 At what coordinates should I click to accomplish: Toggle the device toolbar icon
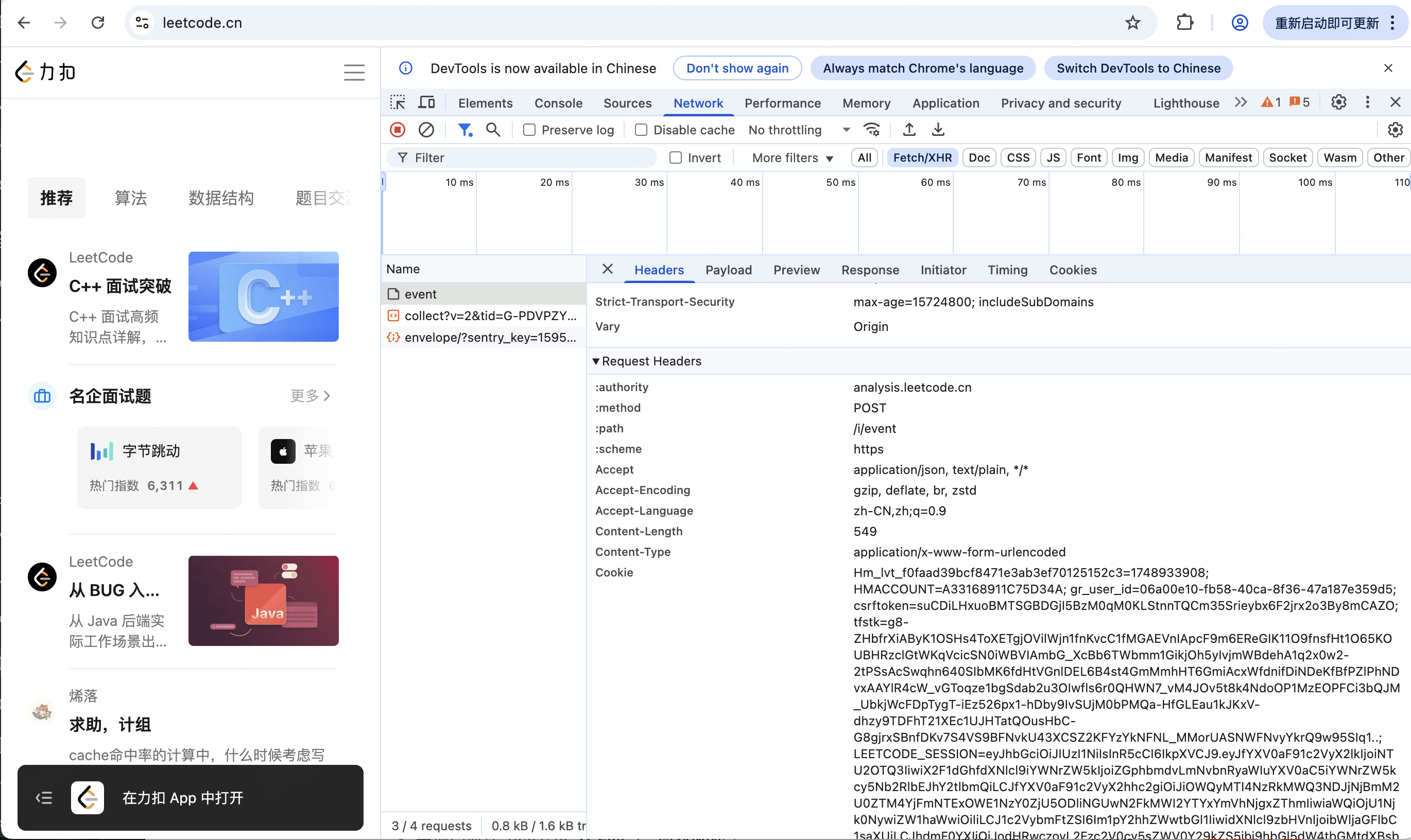(426, 102)
